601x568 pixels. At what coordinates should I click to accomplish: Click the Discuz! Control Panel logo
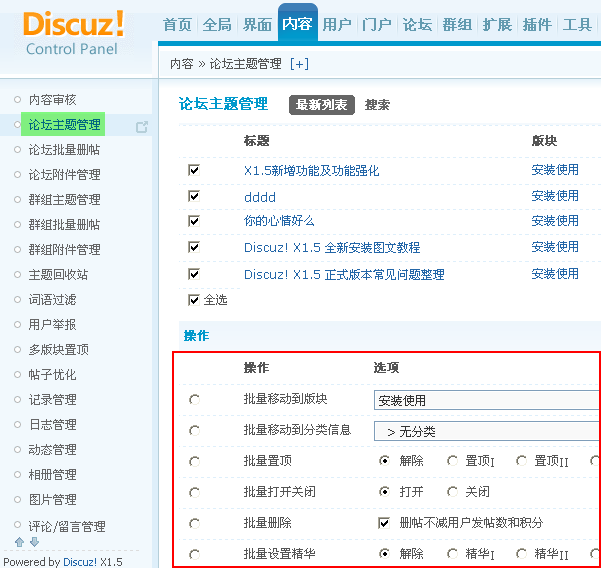click(73, 31)
